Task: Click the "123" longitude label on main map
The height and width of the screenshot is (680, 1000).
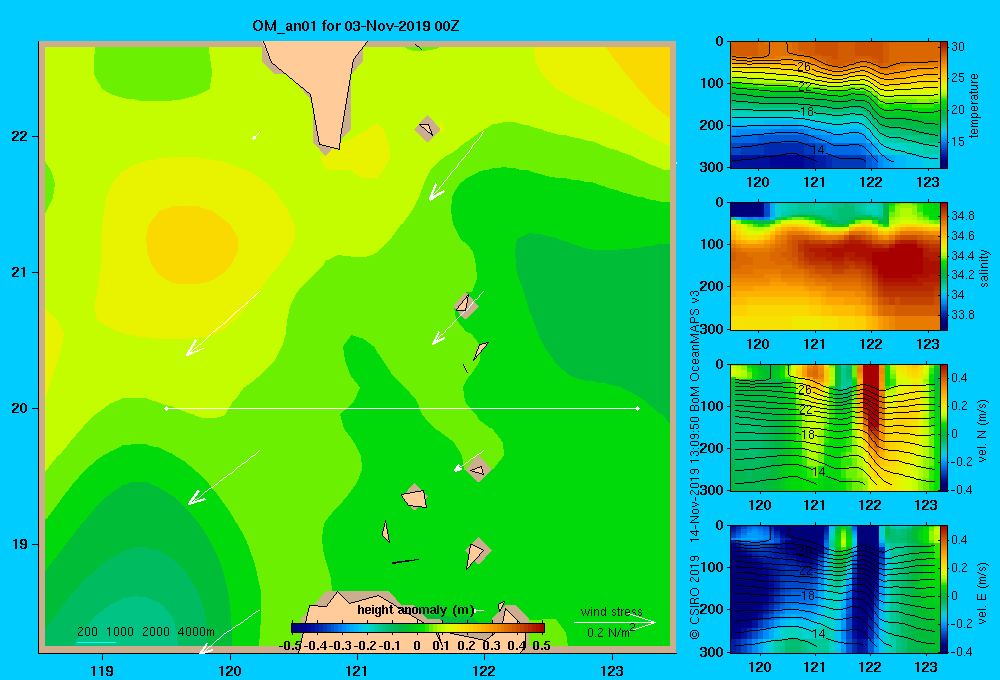Action: tap(612, 670)
